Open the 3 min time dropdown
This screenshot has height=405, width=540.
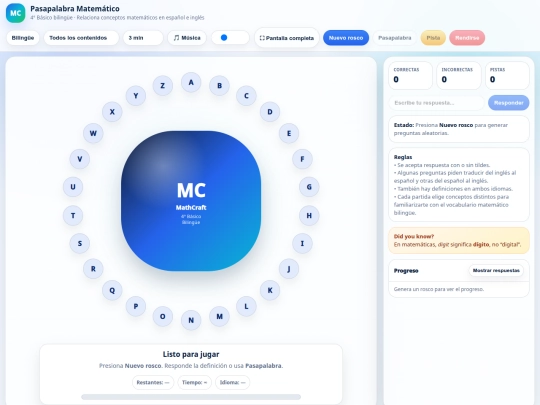(x=143, y=38)
